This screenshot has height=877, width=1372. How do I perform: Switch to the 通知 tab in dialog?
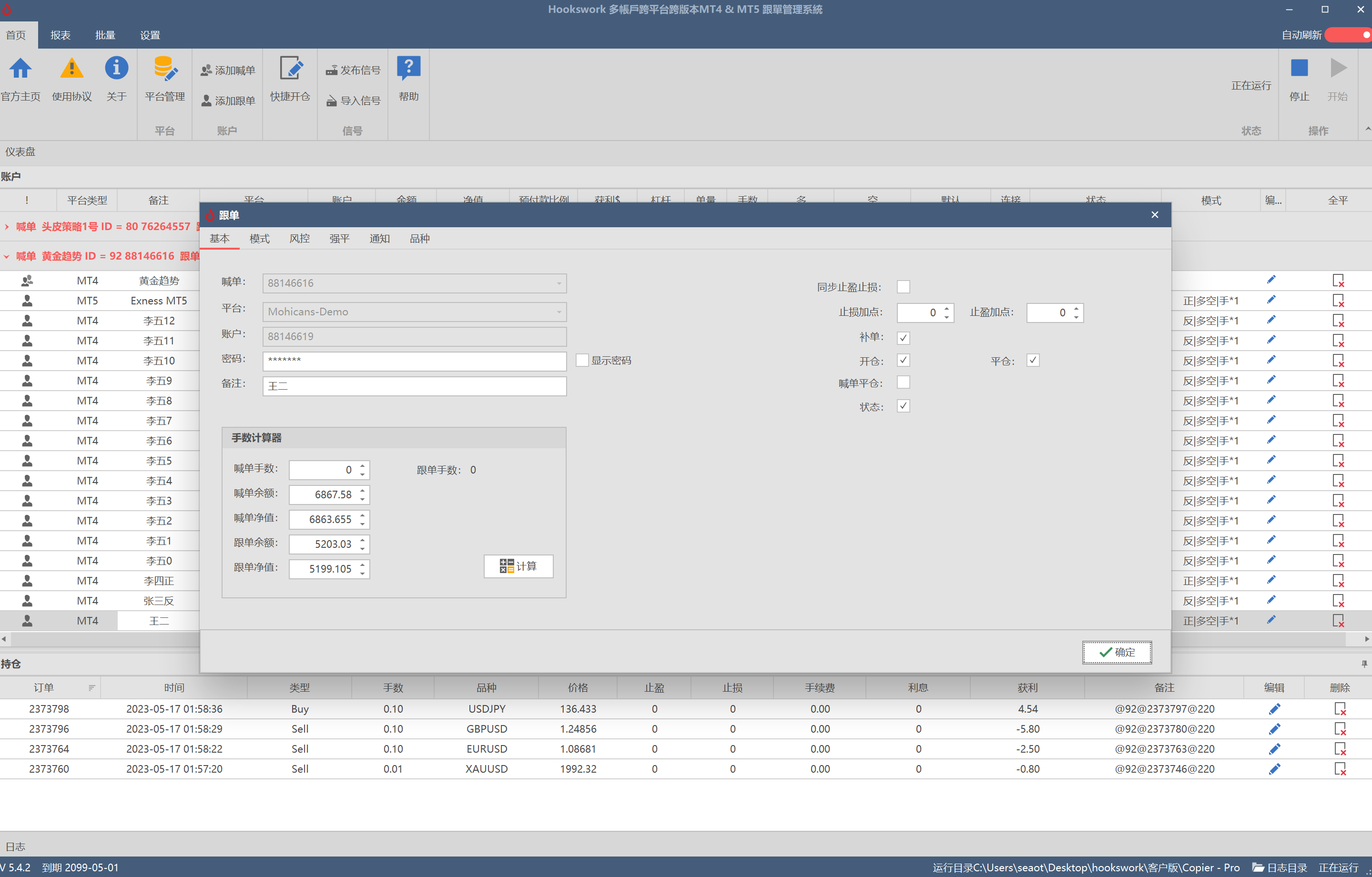coord(379,239)
